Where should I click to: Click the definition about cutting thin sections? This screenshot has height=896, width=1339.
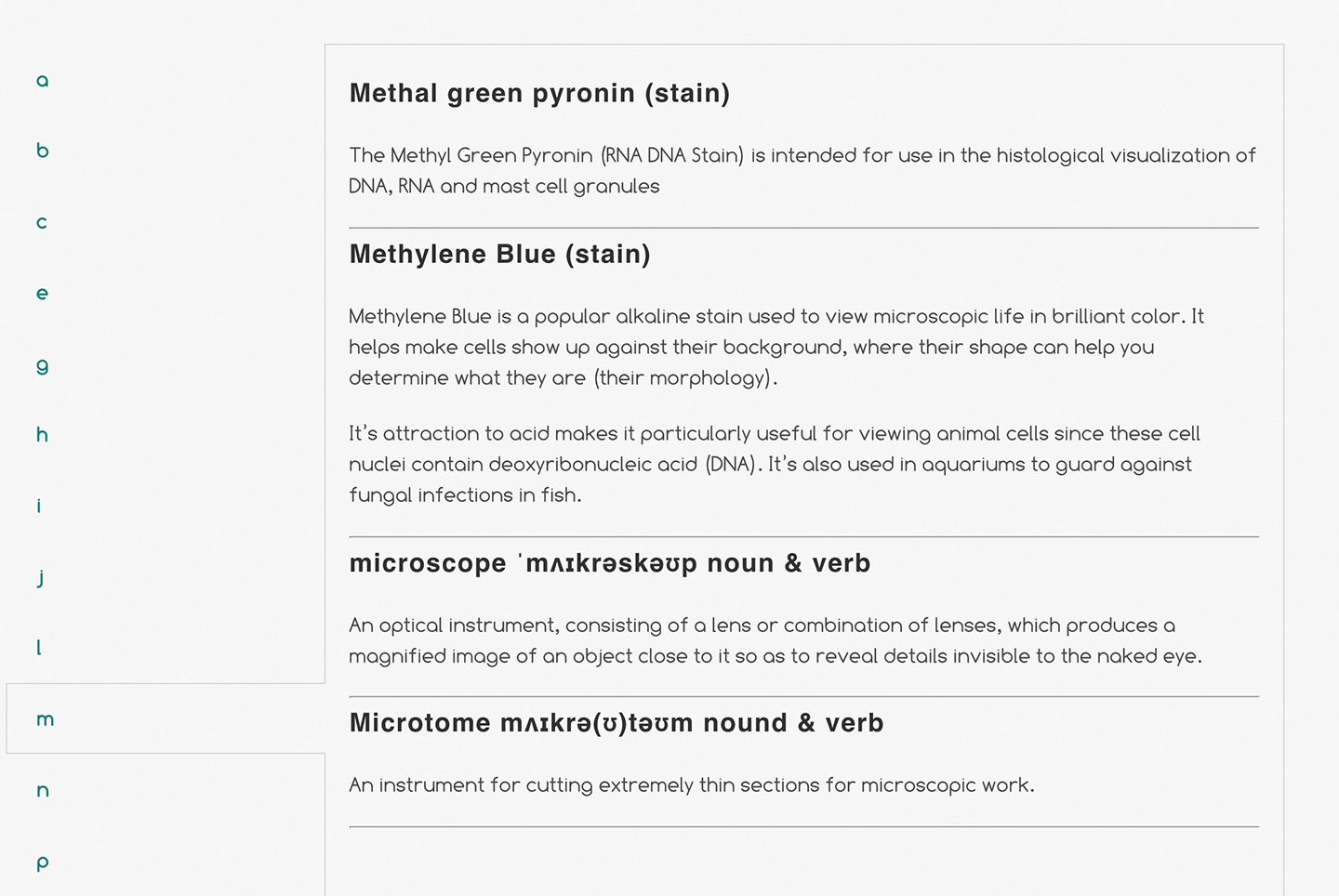[691, 785]
